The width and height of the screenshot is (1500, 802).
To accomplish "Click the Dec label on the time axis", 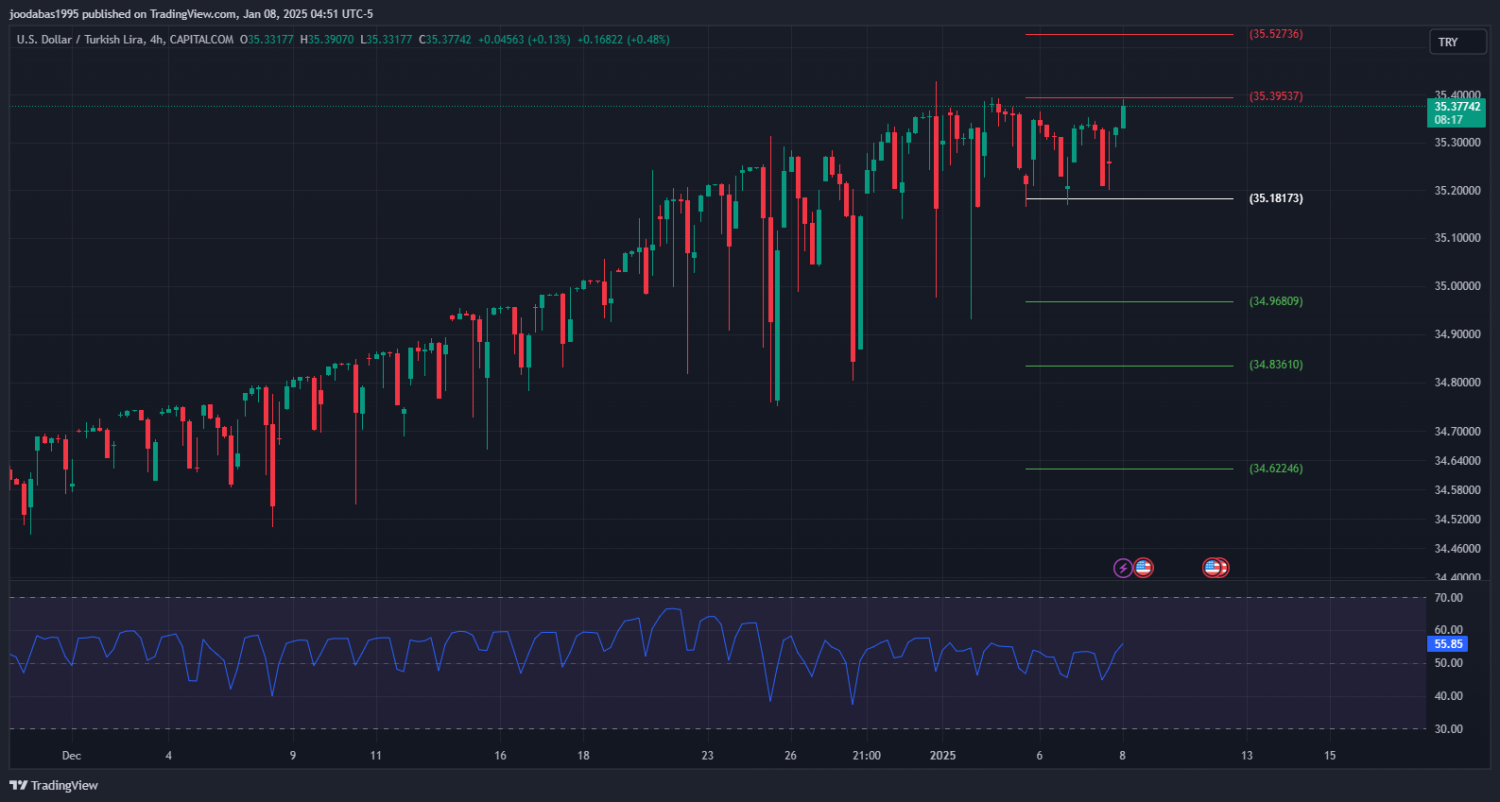I will (70, 755).
